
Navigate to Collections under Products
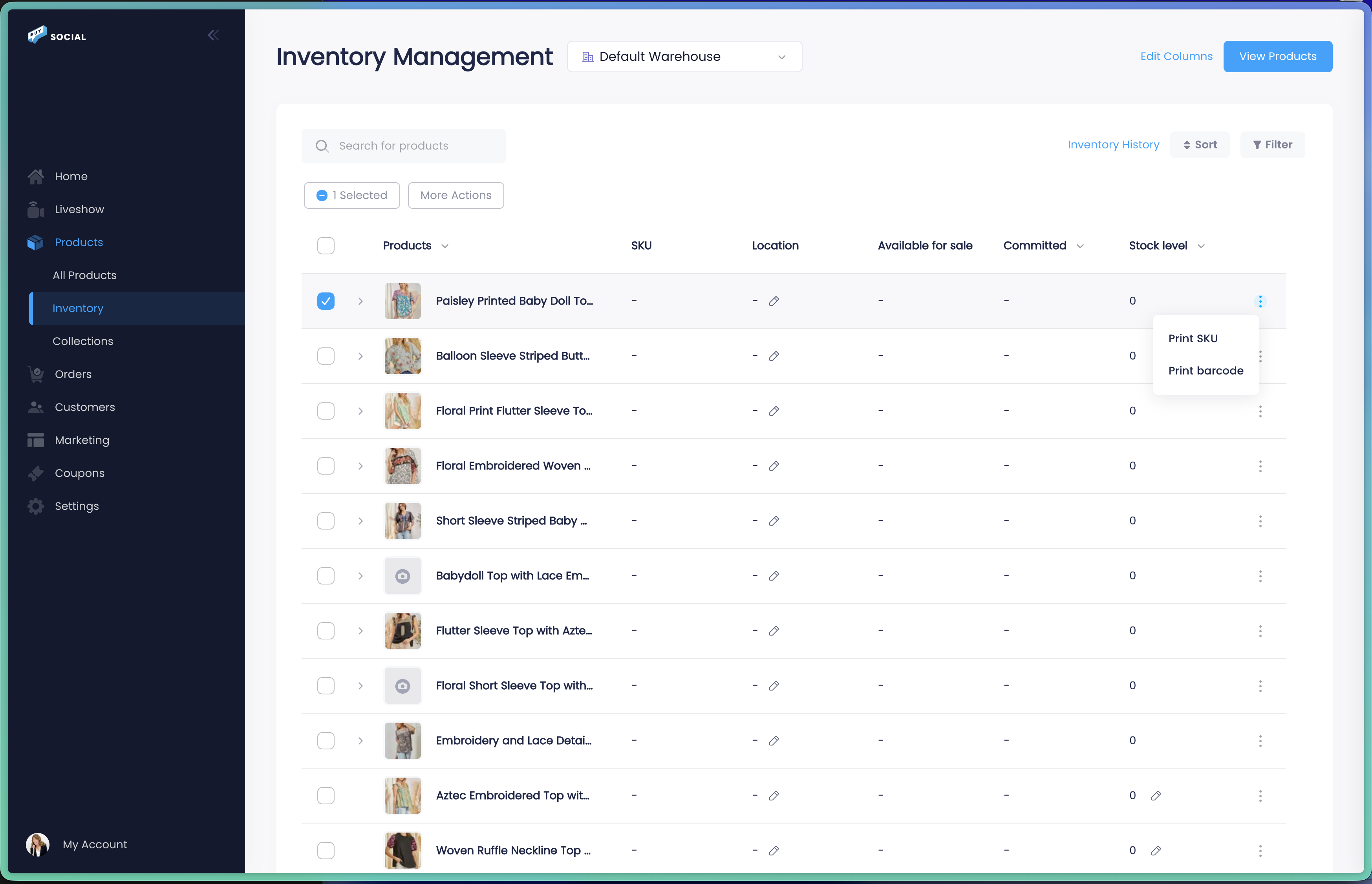tap(83, 340)
